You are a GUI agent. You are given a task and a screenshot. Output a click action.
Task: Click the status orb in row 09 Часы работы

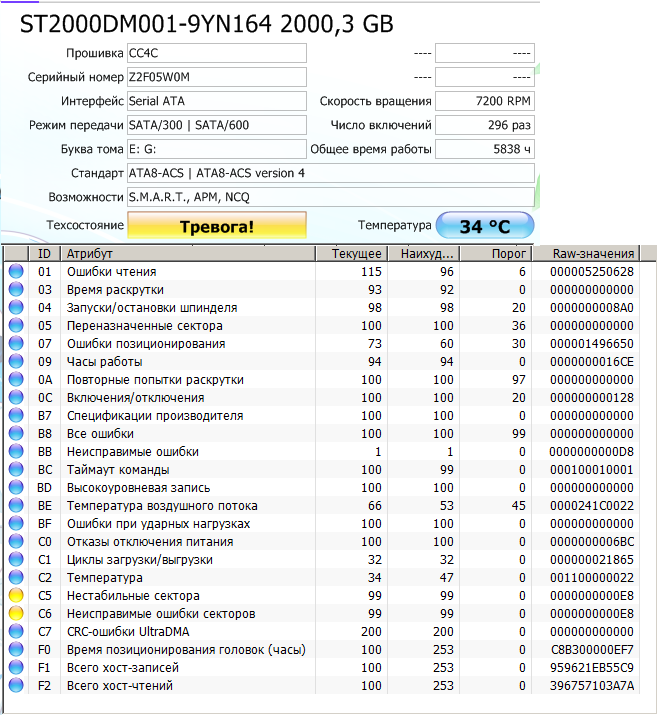tap(16, 362)
